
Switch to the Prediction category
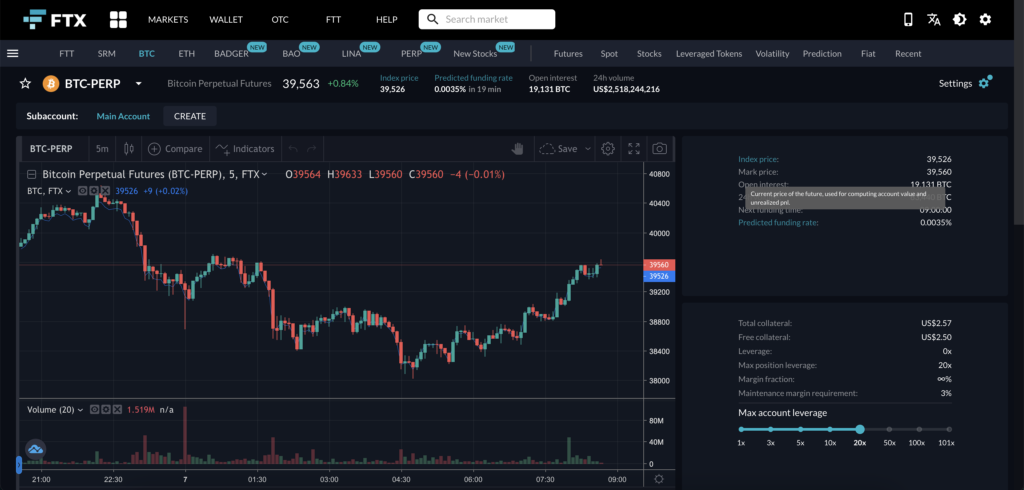pyautogui.click(x=822, y=54)
